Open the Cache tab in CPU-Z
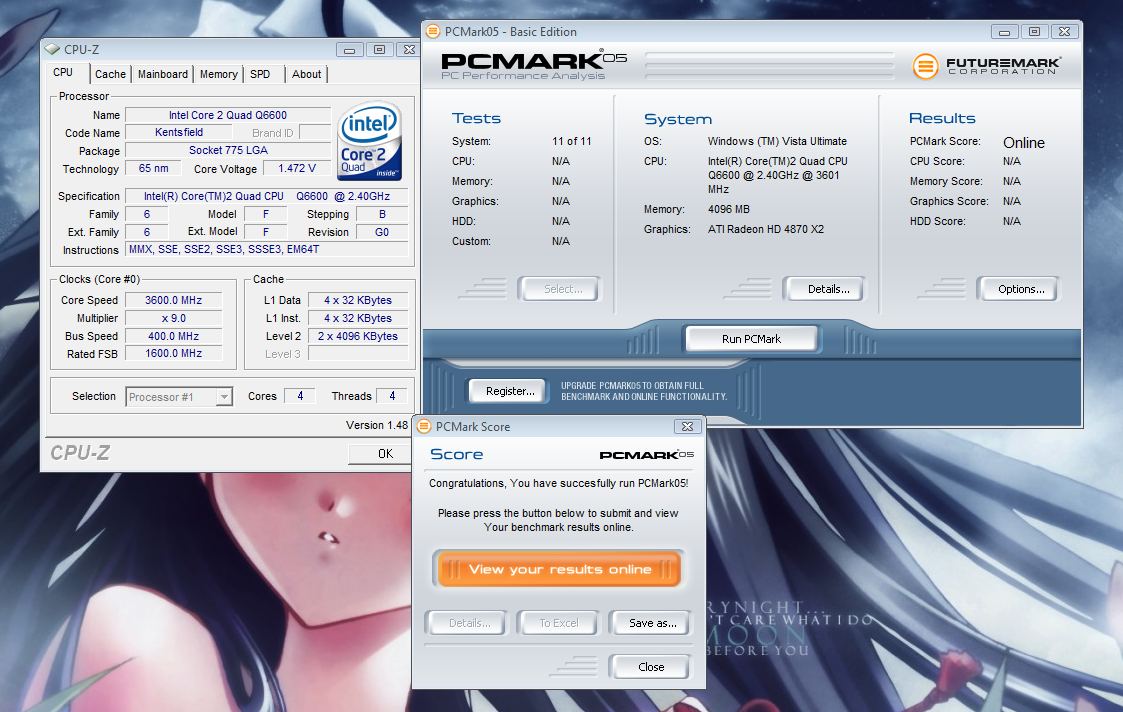The width and height of the screenshot is (1123, 712). coord(110,74)
